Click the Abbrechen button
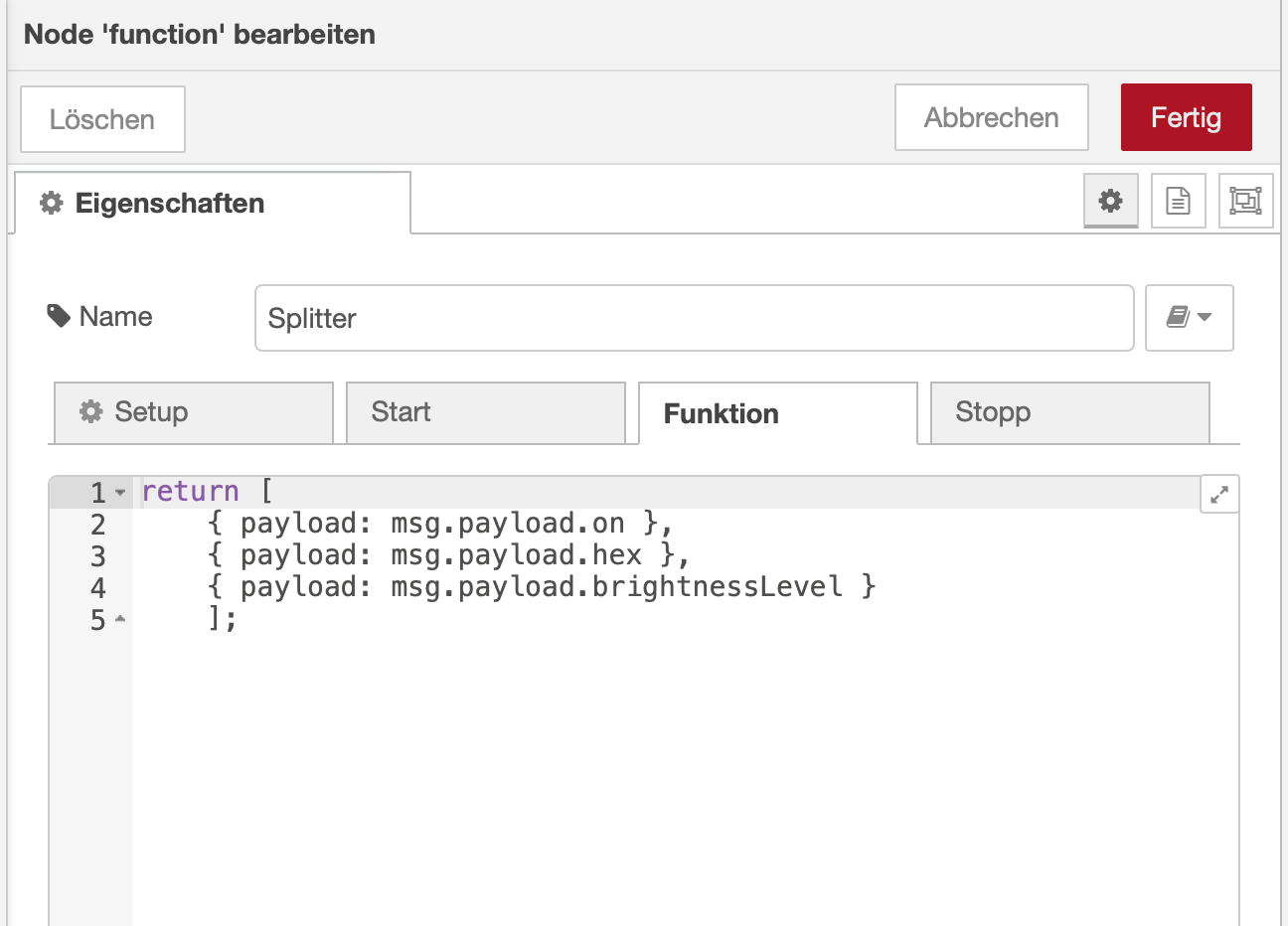1288x926 pixels. (991, 117)
